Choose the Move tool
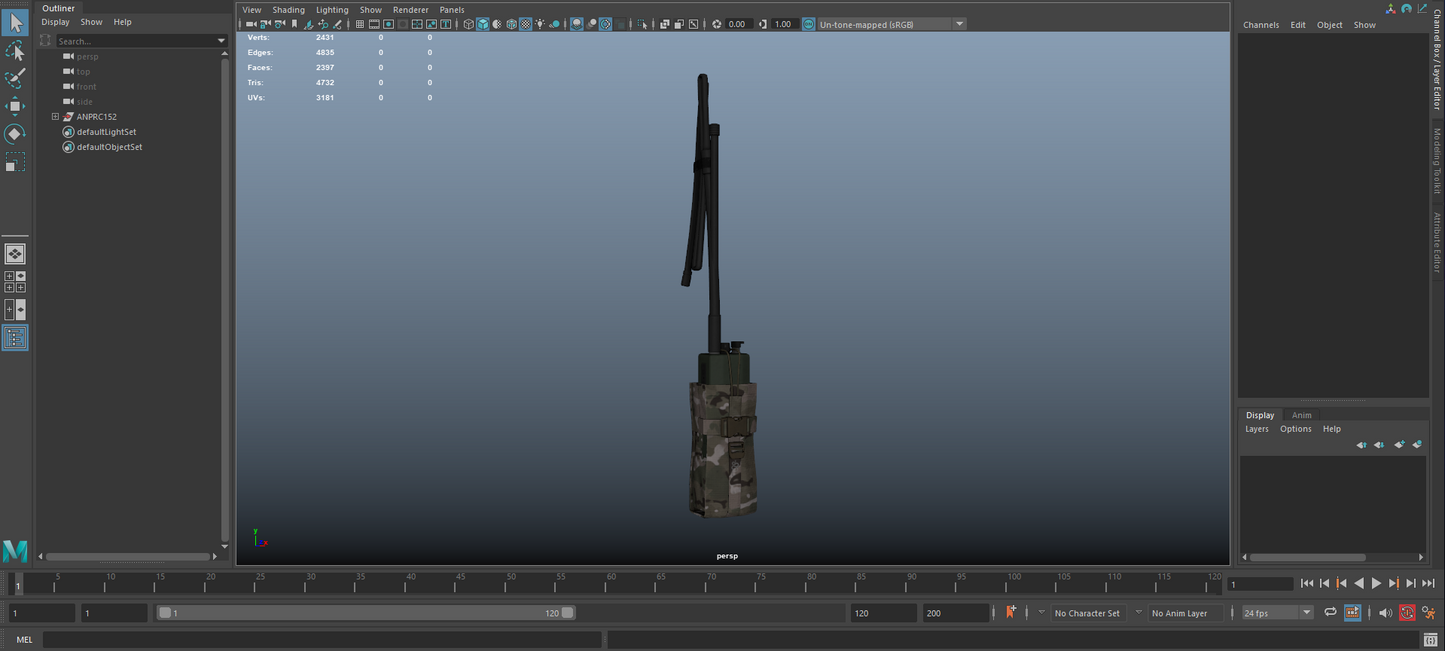Image resolution: width=1445 pixels, height=651 pixels. pos(15,106)
